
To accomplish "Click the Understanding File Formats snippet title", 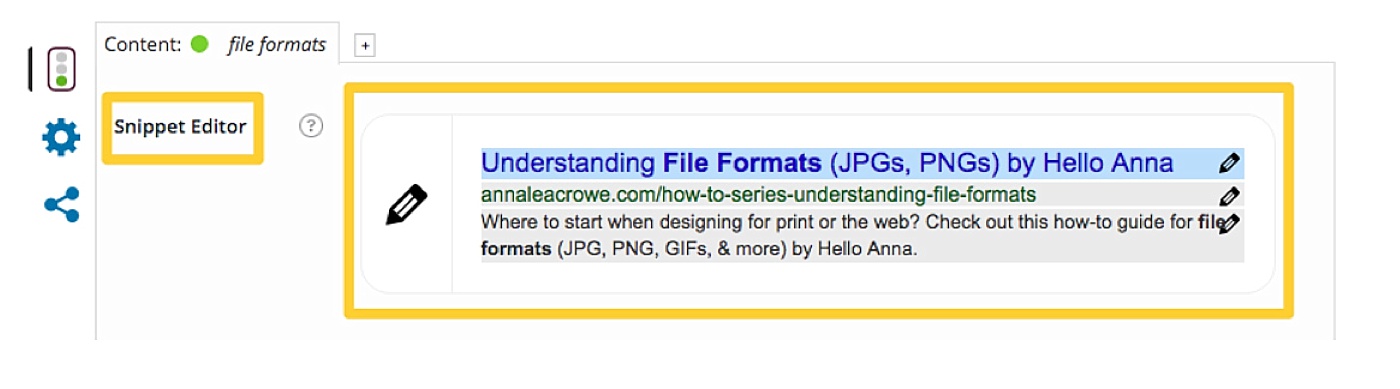I will pyautogui.click(x=827, y=163).
